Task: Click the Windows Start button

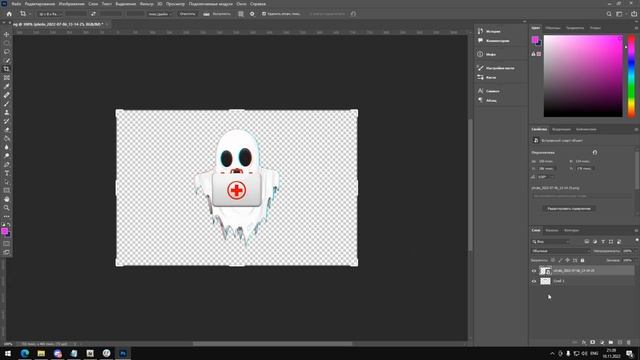Action: (x=8, y=353)
